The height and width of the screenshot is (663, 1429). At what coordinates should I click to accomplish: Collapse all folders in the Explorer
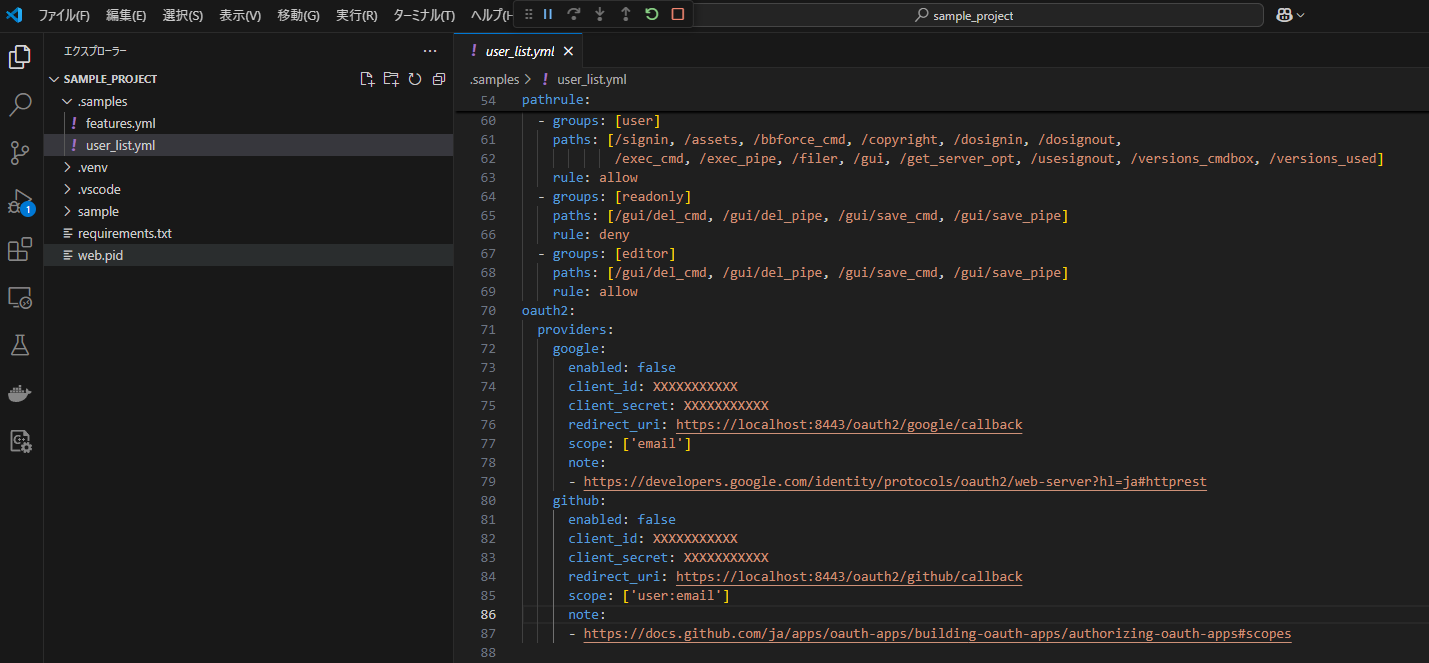(x=438, y=79)
